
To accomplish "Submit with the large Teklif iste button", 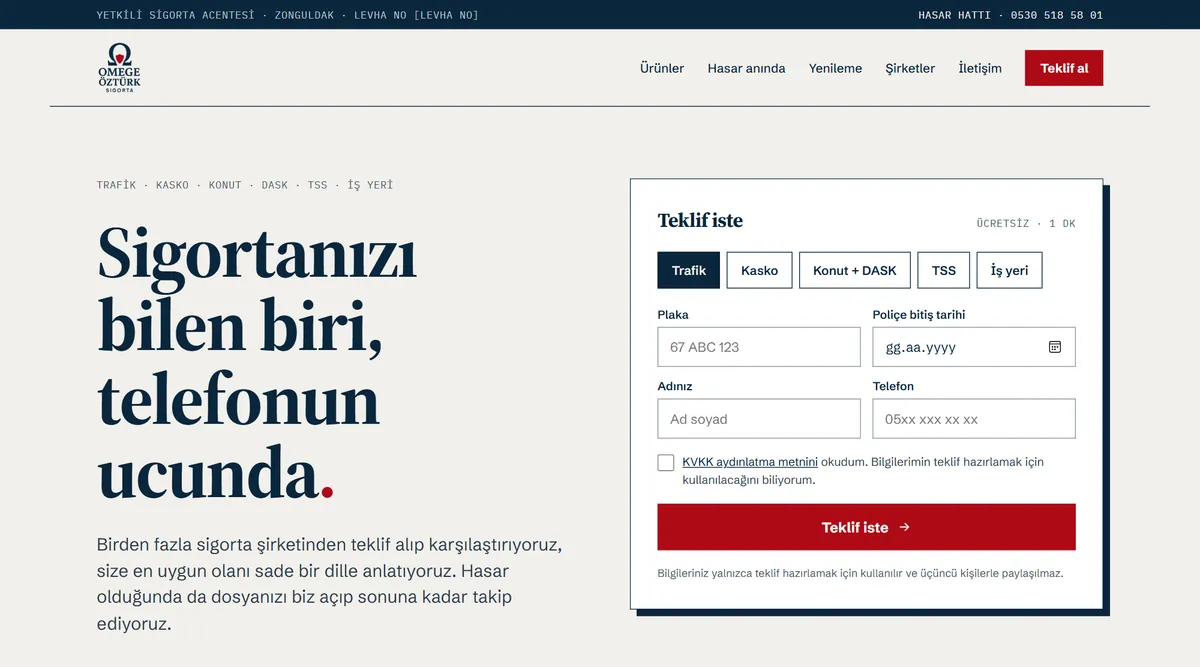I will pos(866,527).
